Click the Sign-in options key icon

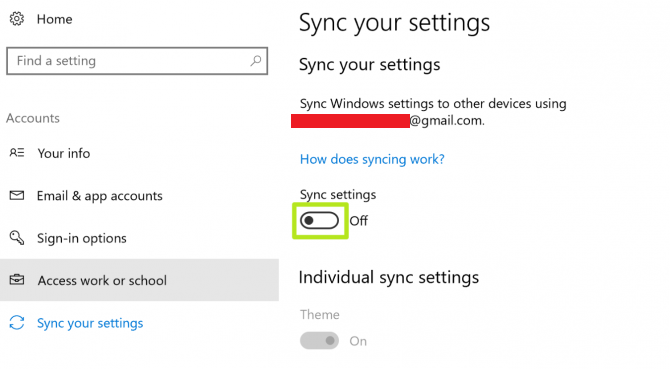tap(17, 237)
